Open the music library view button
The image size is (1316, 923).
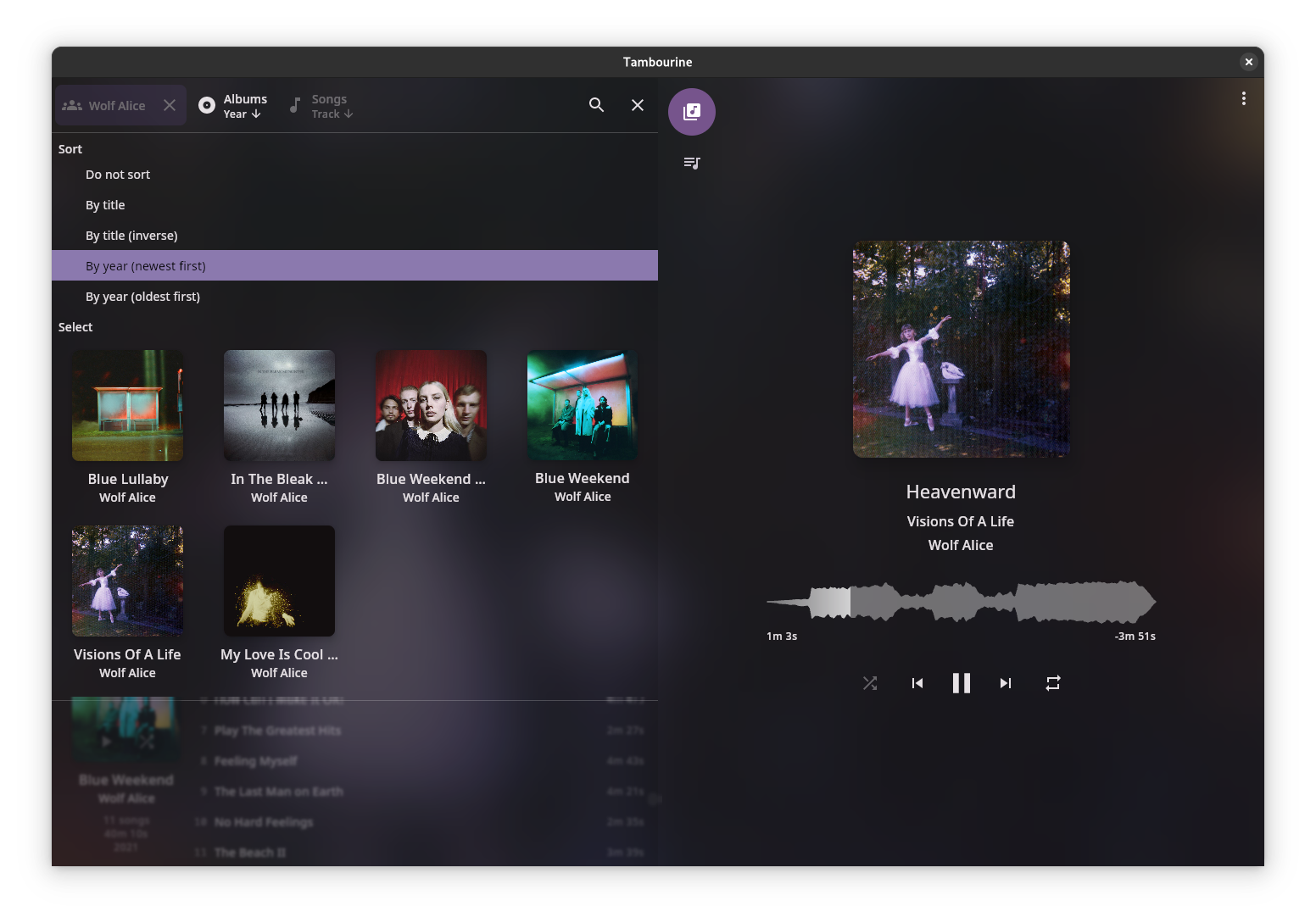692,112
